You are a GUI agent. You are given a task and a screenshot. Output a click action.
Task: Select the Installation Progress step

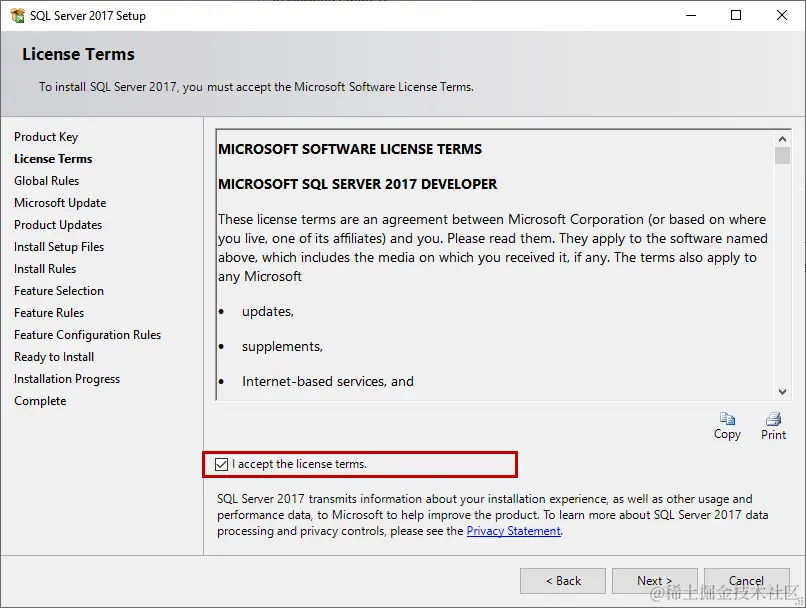point(67,379)
